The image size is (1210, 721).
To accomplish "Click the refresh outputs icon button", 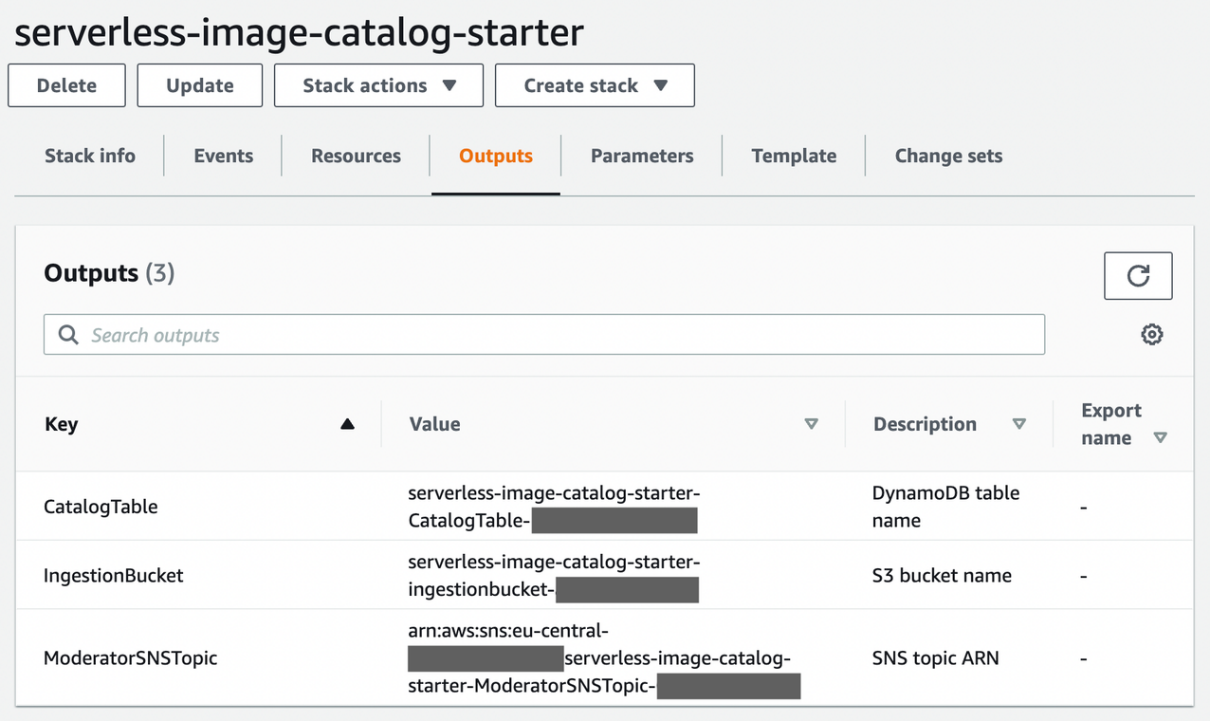I will pyautogui.click(x=1138, y=276).
